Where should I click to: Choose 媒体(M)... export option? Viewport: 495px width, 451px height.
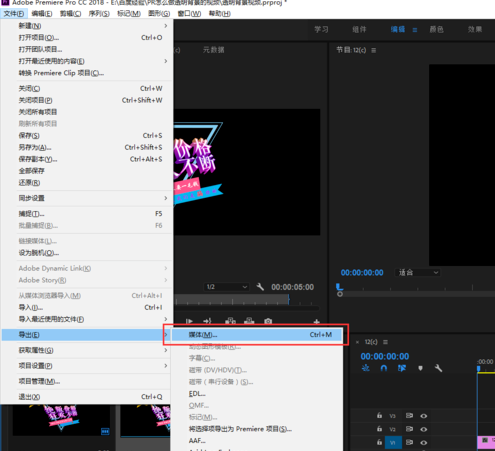257,335
